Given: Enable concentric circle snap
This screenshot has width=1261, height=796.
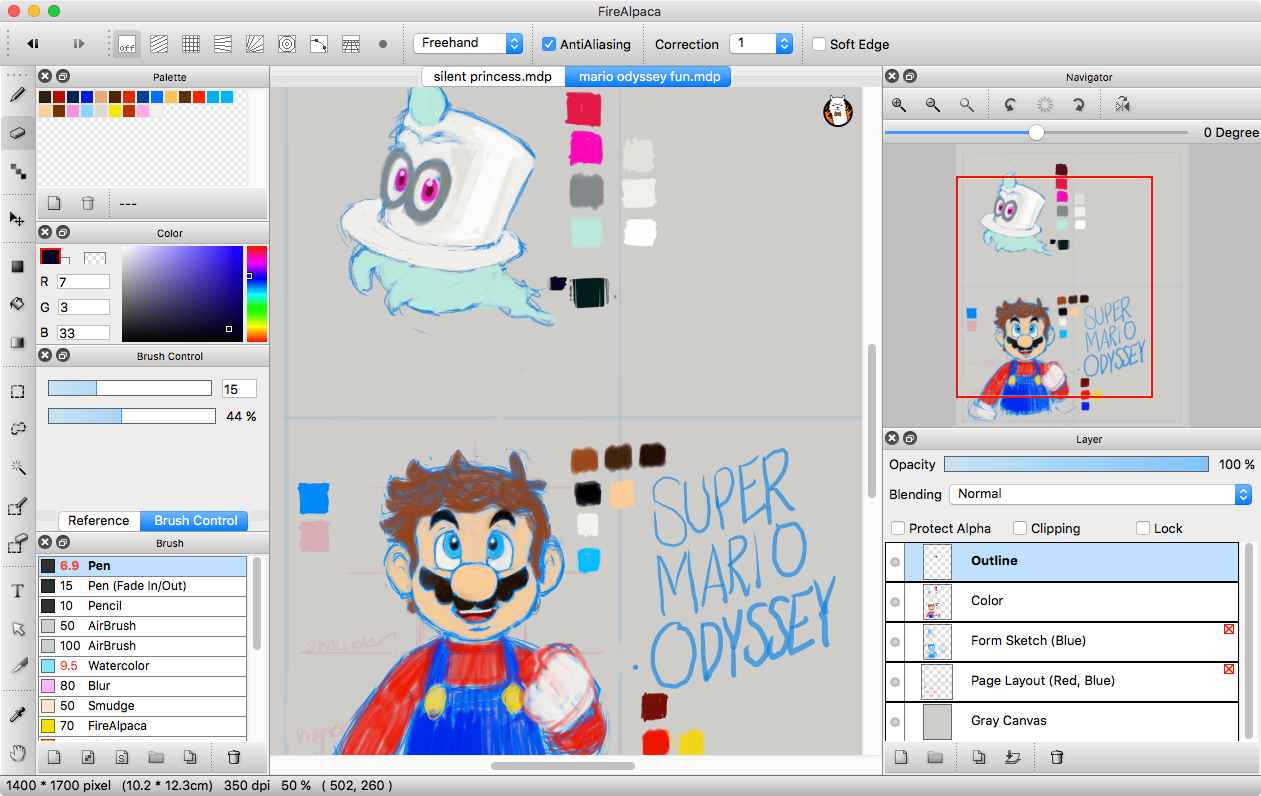Looking at the screenshot, I should coord(287,44).
